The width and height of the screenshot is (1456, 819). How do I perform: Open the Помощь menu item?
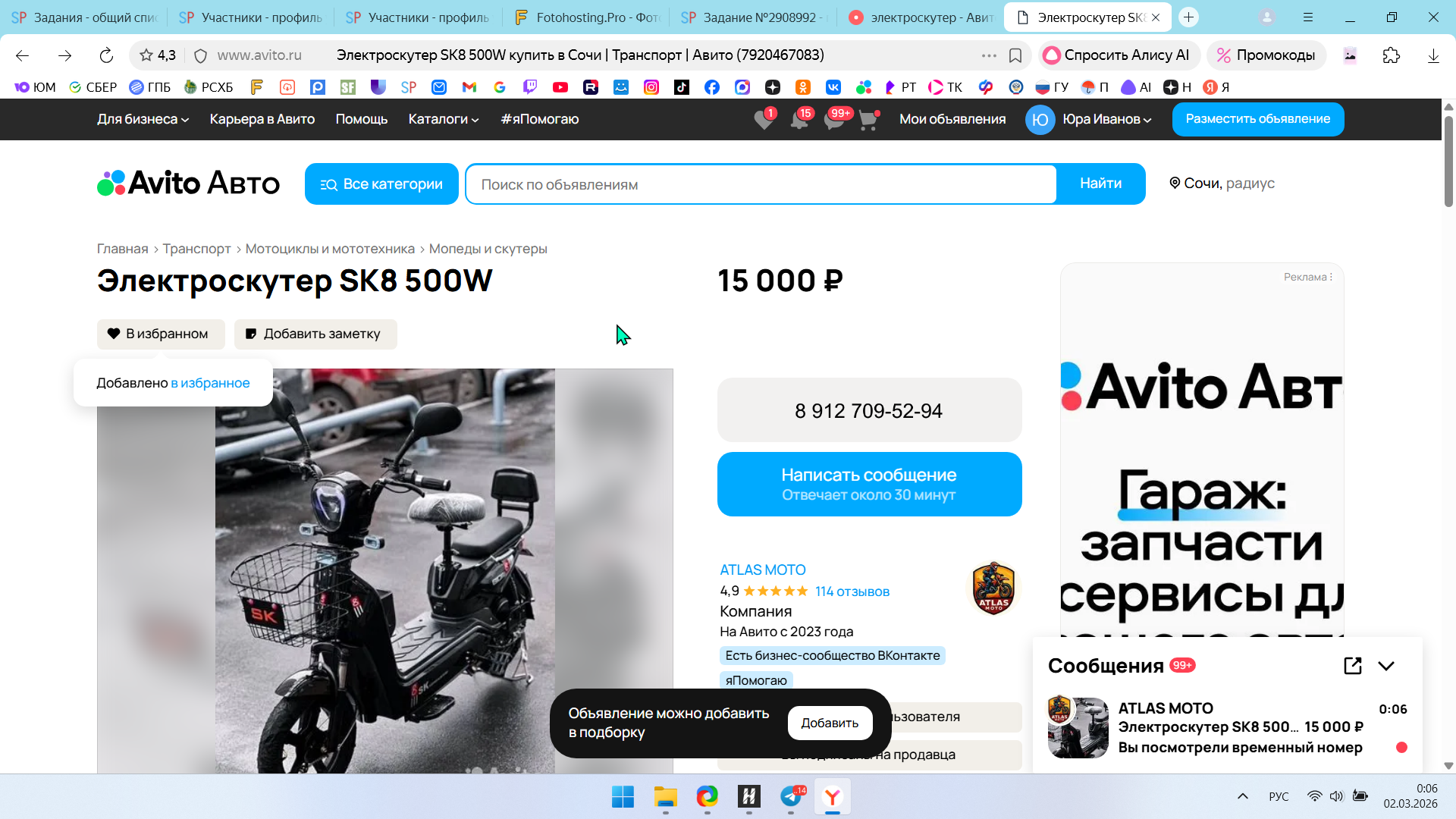pyautogui.click(x=361, y=119)
